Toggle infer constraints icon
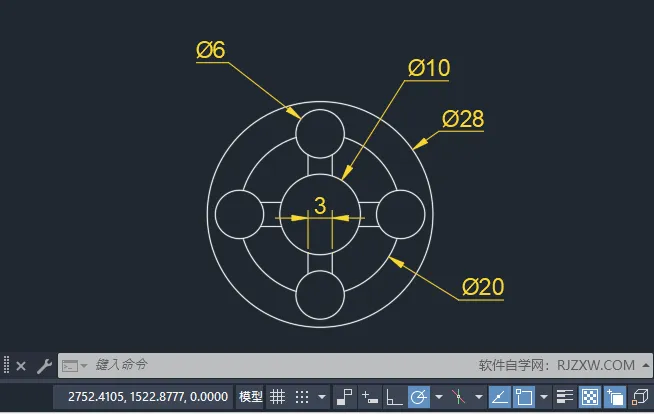This screenshot has width=654, height=414. pos(345,396)
